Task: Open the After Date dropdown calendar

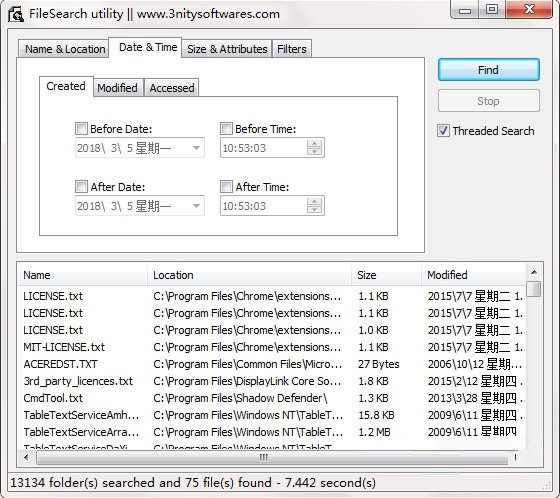Action: click(196, 206)
